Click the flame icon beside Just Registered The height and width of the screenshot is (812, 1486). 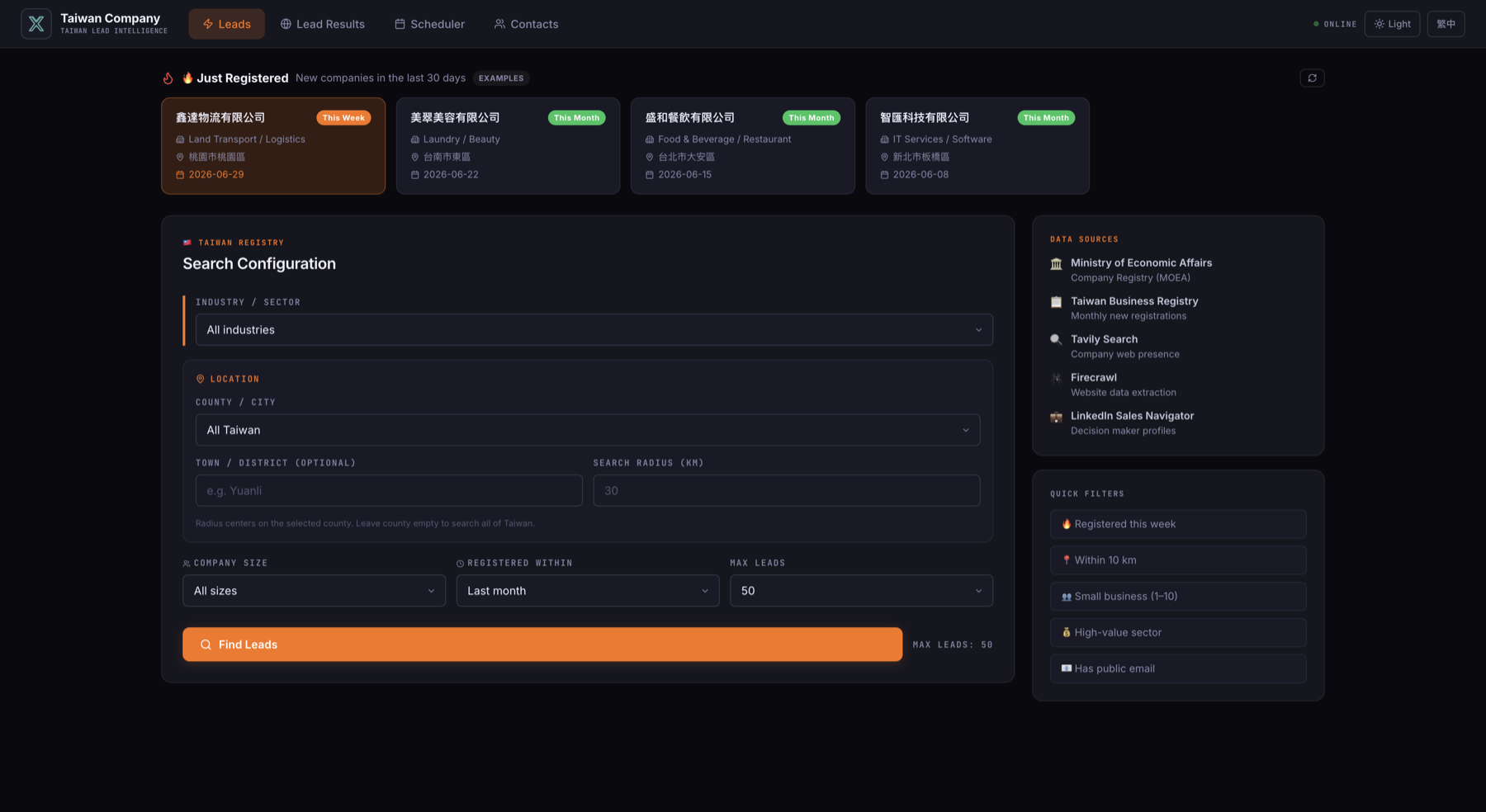[x=168, y=78]
